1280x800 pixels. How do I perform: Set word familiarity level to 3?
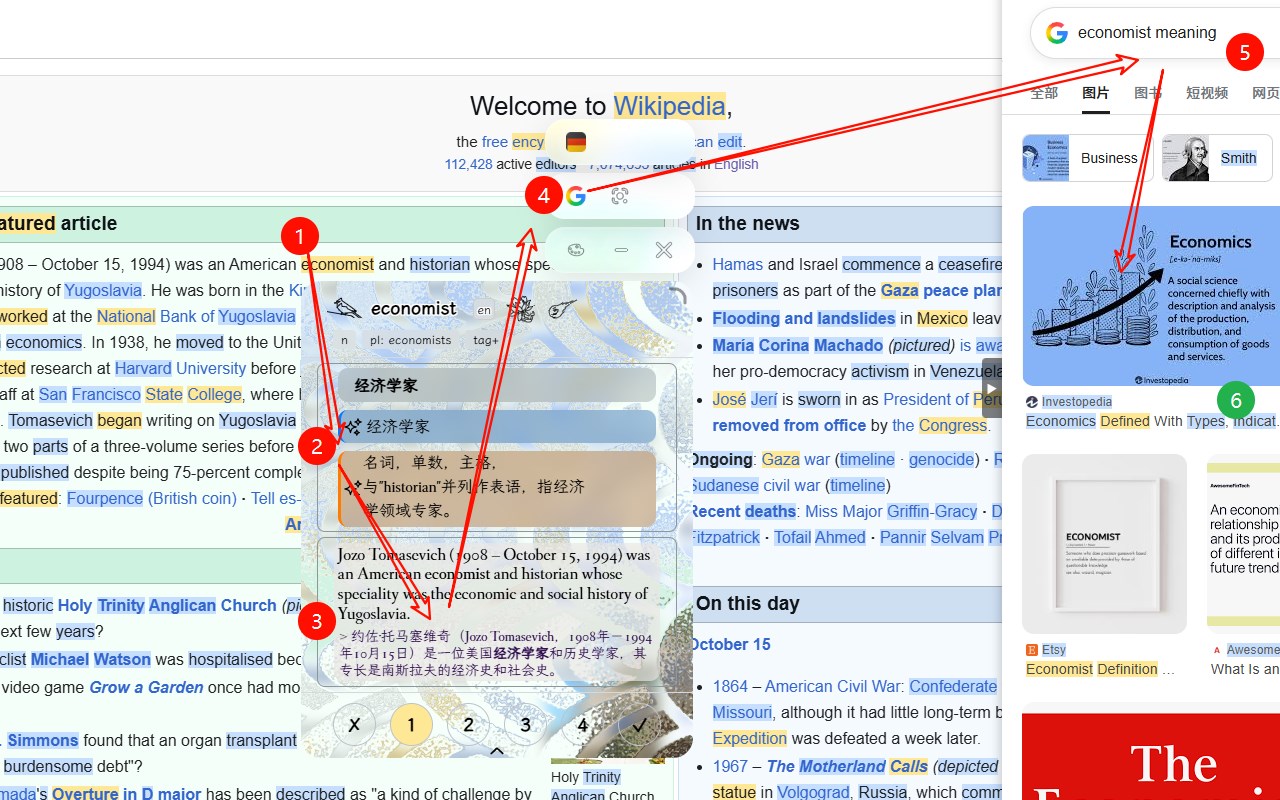click(x=526, y=725)
